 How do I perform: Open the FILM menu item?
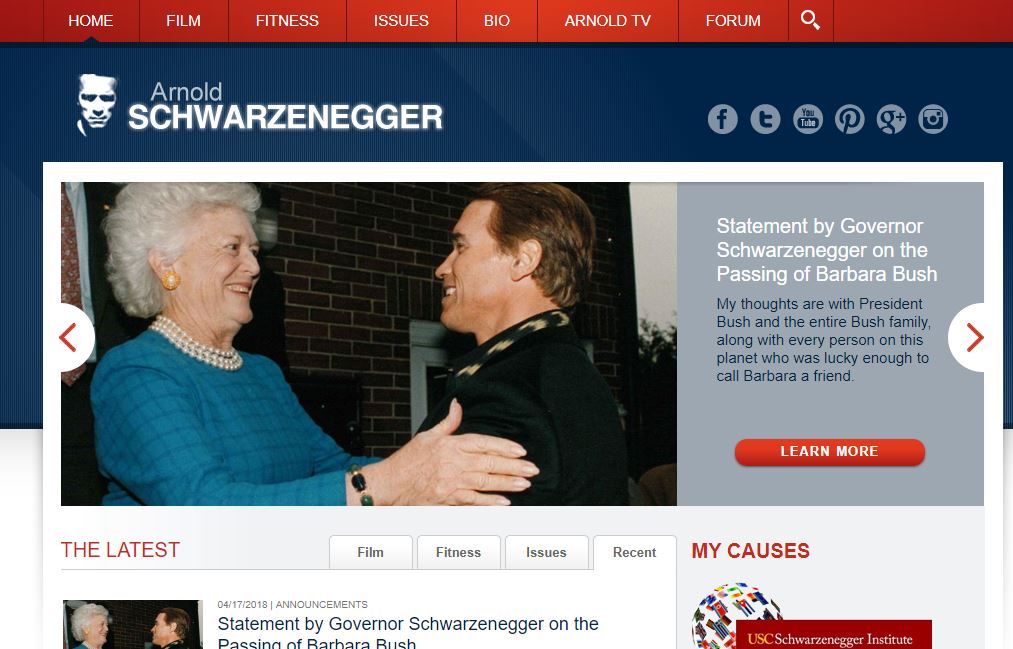183,21
